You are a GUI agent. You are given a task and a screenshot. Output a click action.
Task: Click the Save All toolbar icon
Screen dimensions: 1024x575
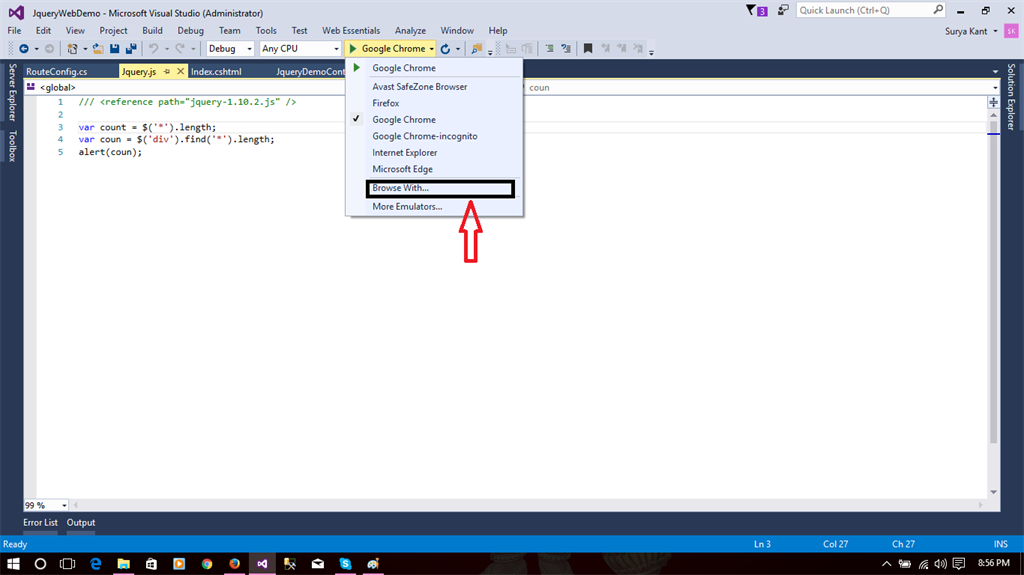click(131, 48)
